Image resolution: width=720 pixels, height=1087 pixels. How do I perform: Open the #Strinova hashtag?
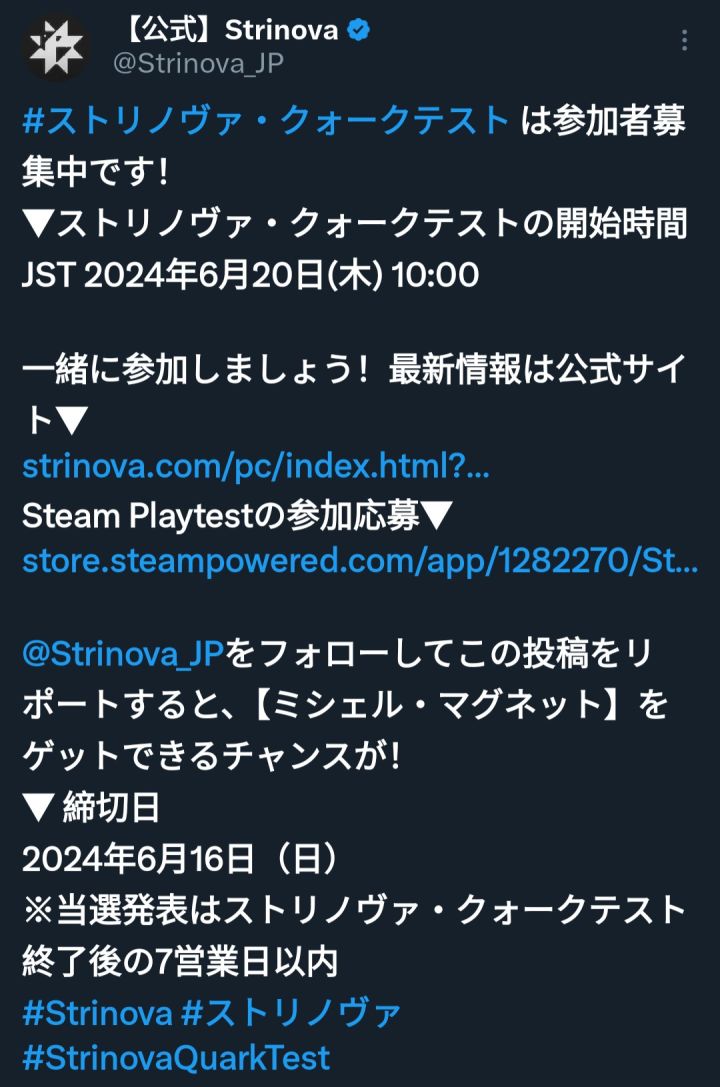97,1013
